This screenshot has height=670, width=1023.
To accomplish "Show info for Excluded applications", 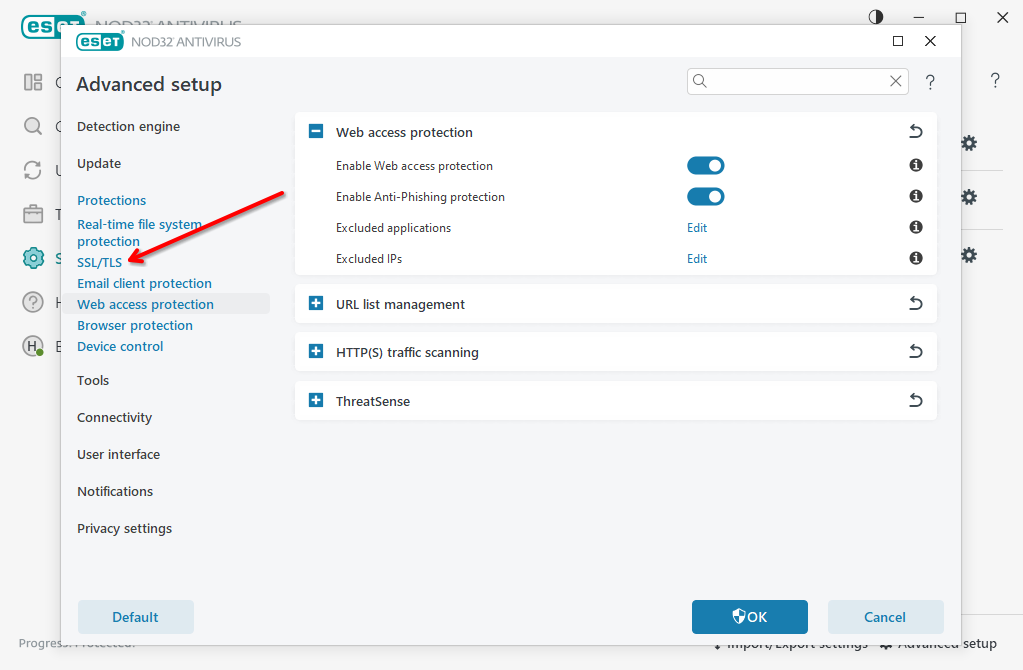I will (x=916, y=227).
